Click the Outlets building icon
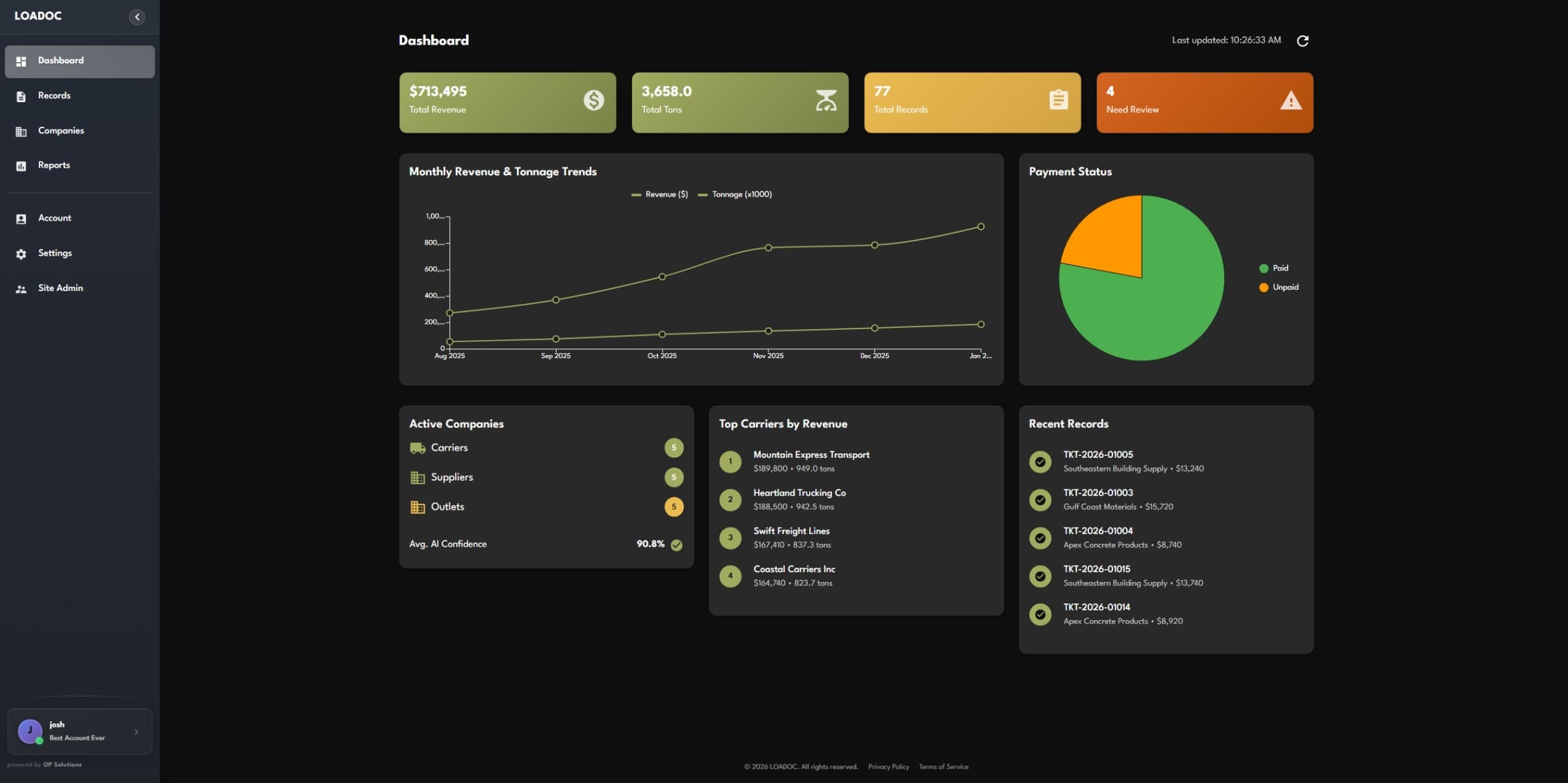 [418, 507]
